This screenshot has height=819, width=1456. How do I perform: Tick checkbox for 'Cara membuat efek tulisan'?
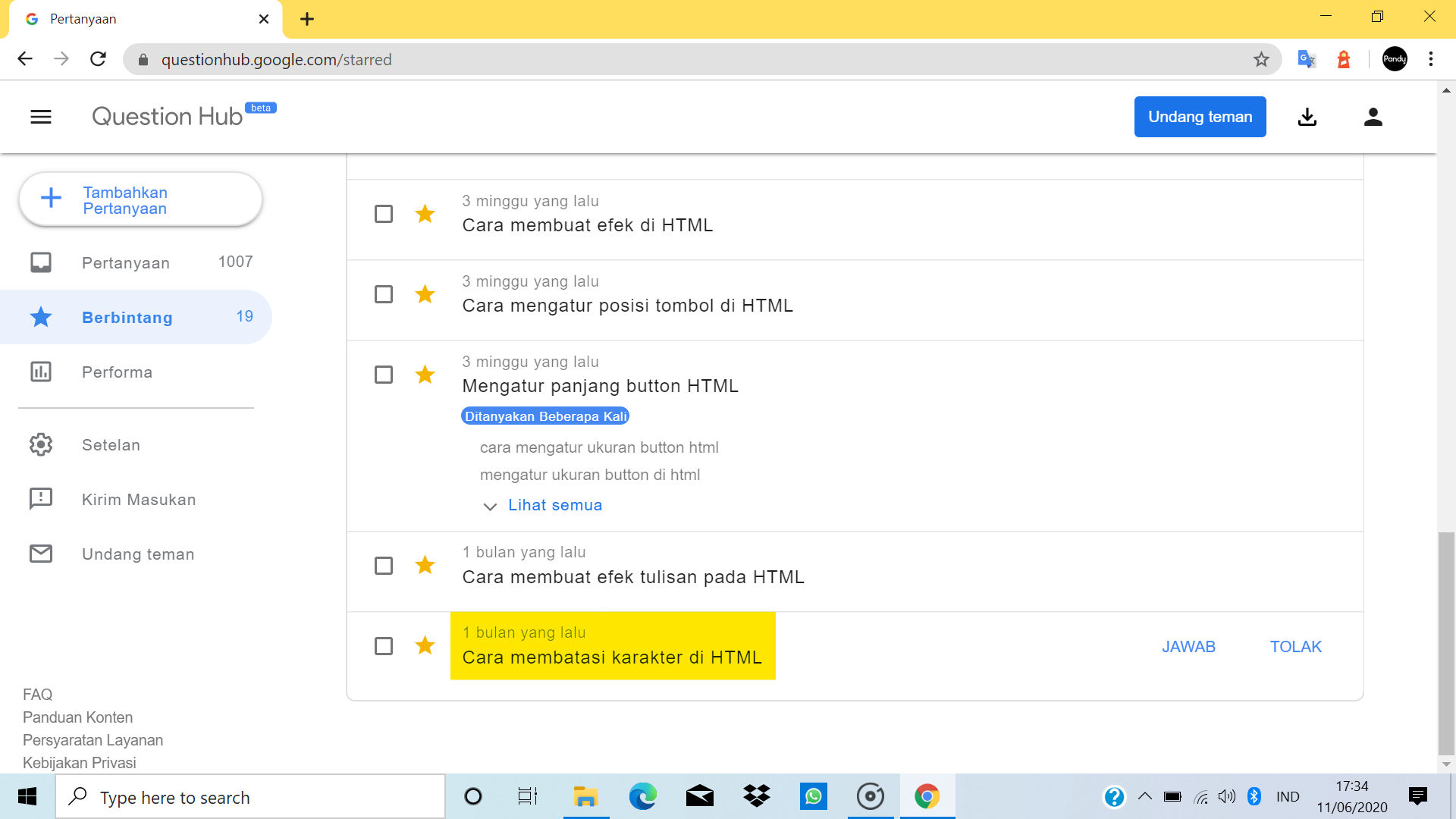coord(384,566)
